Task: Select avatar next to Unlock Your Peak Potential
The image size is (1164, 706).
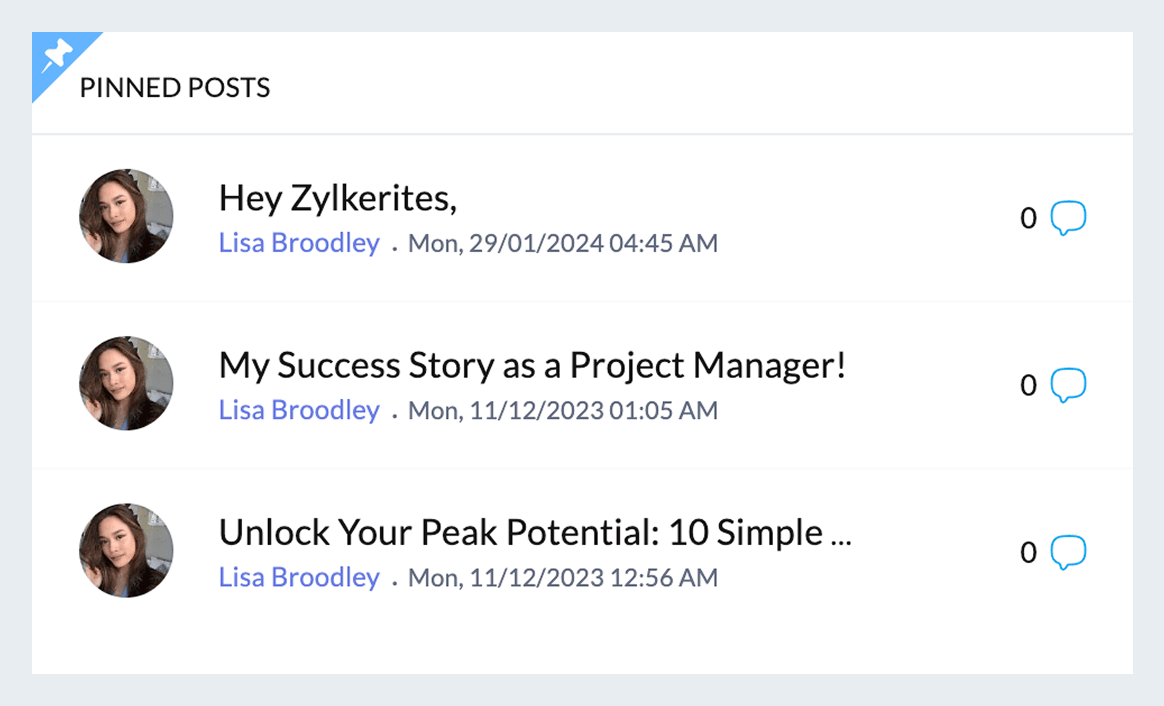Action: [x=126, y=550]
